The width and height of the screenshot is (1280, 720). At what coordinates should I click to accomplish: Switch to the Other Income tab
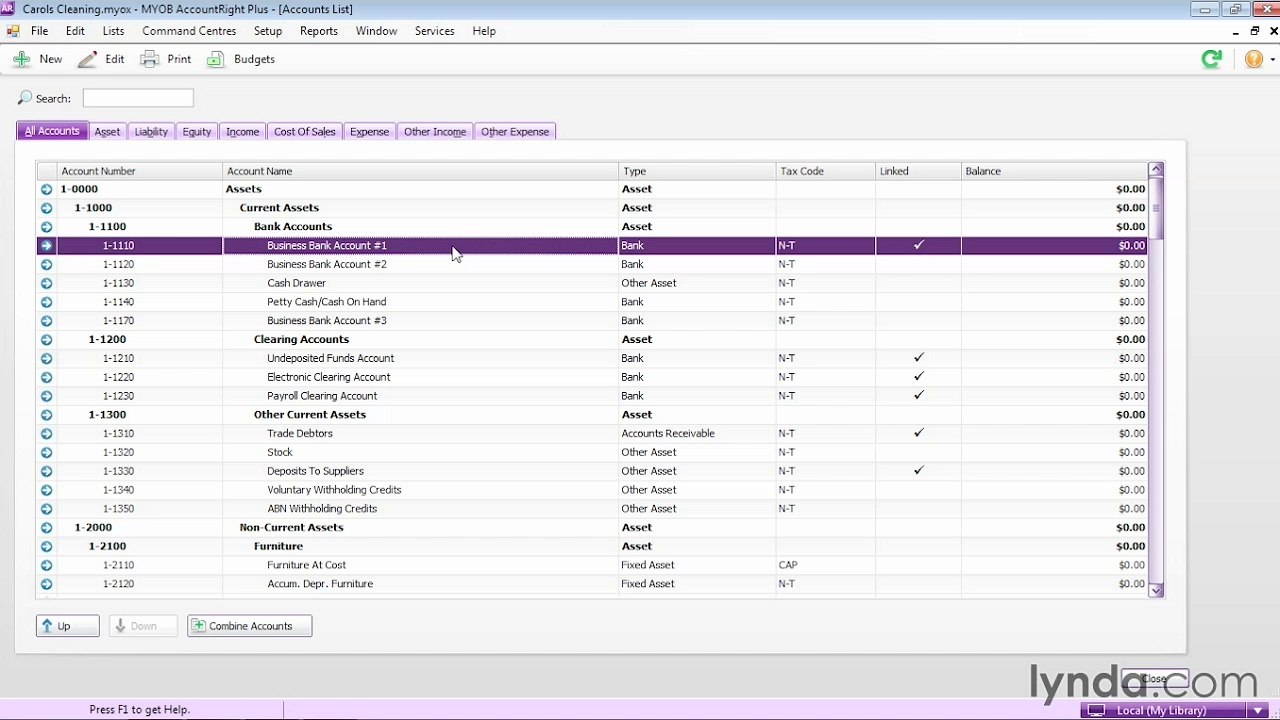[435, 132]
